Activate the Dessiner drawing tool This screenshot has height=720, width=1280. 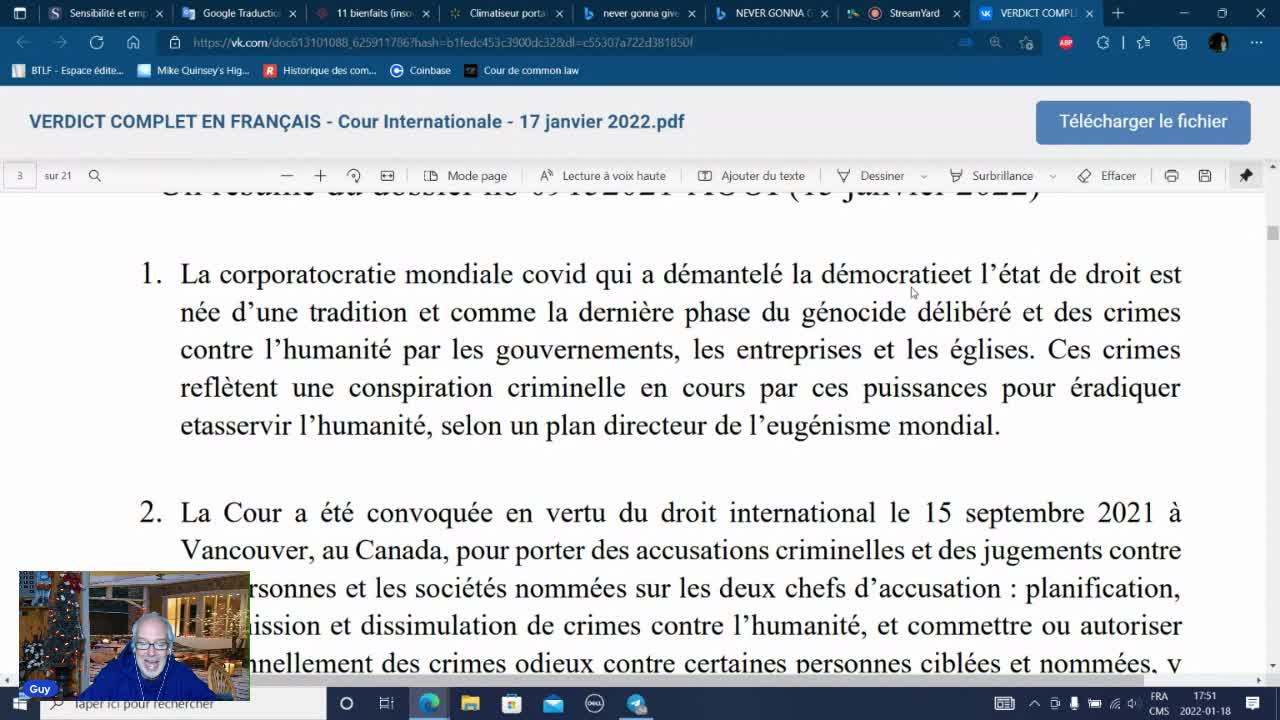coord(870,176)
